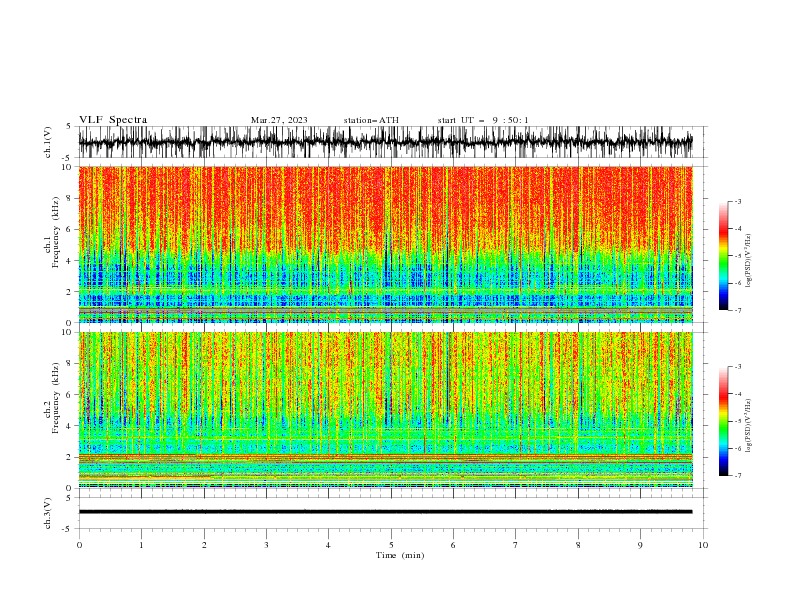Click time axis tick label "1"
Image resolution: width=792 pixels, height=612 pixels.
coord(141,545)
